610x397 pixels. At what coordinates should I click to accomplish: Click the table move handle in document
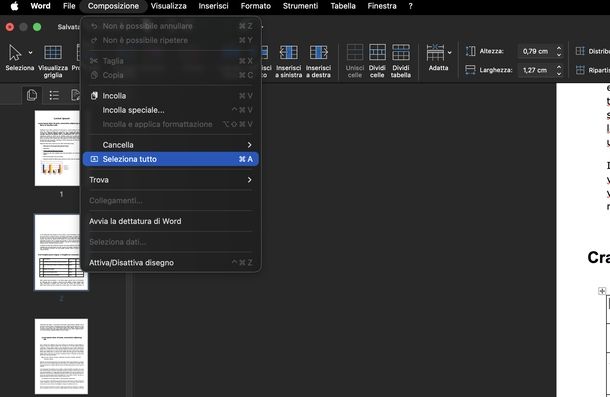tap(602, 291)
